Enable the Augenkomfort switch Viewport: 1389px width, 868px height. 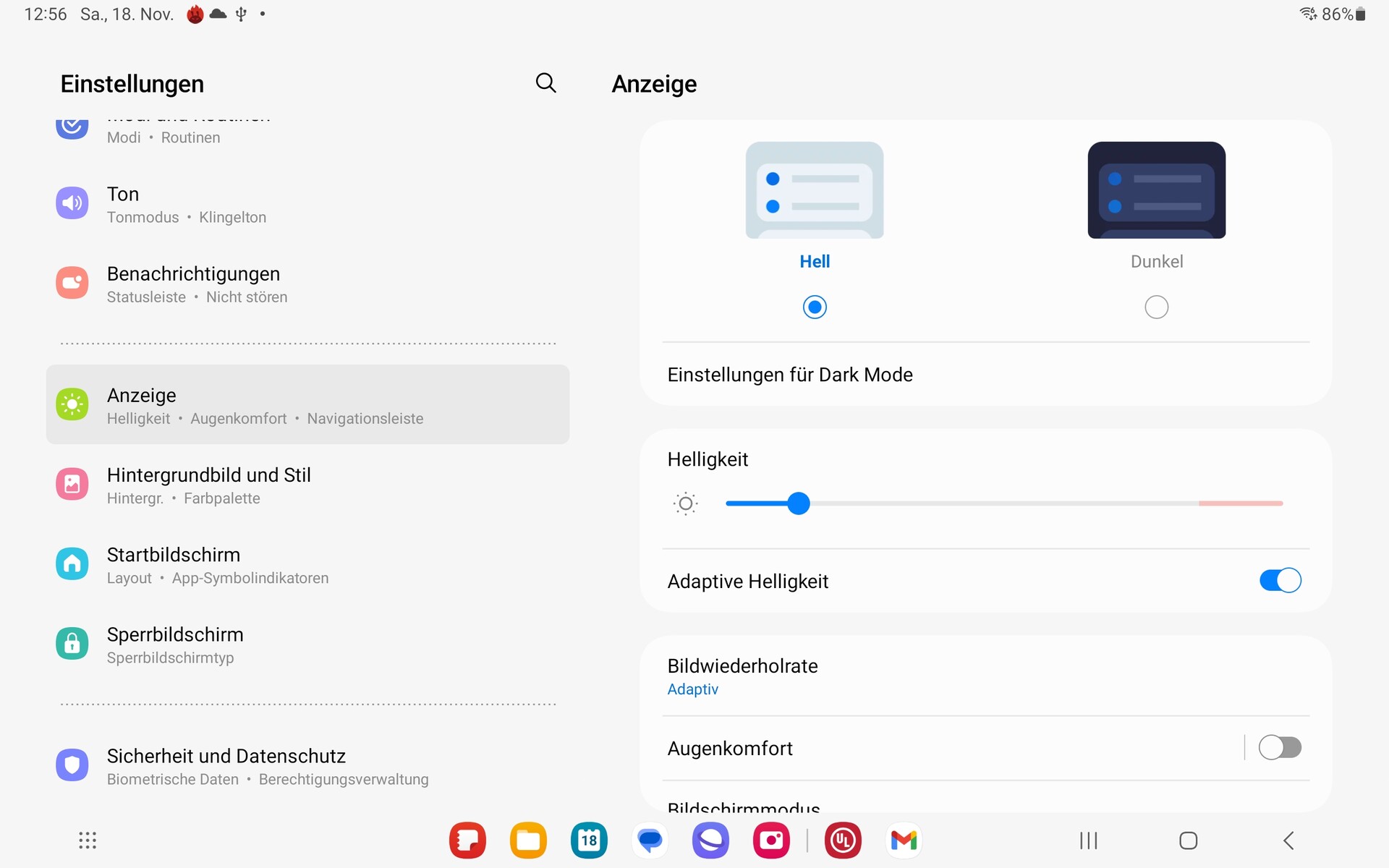1280,747
